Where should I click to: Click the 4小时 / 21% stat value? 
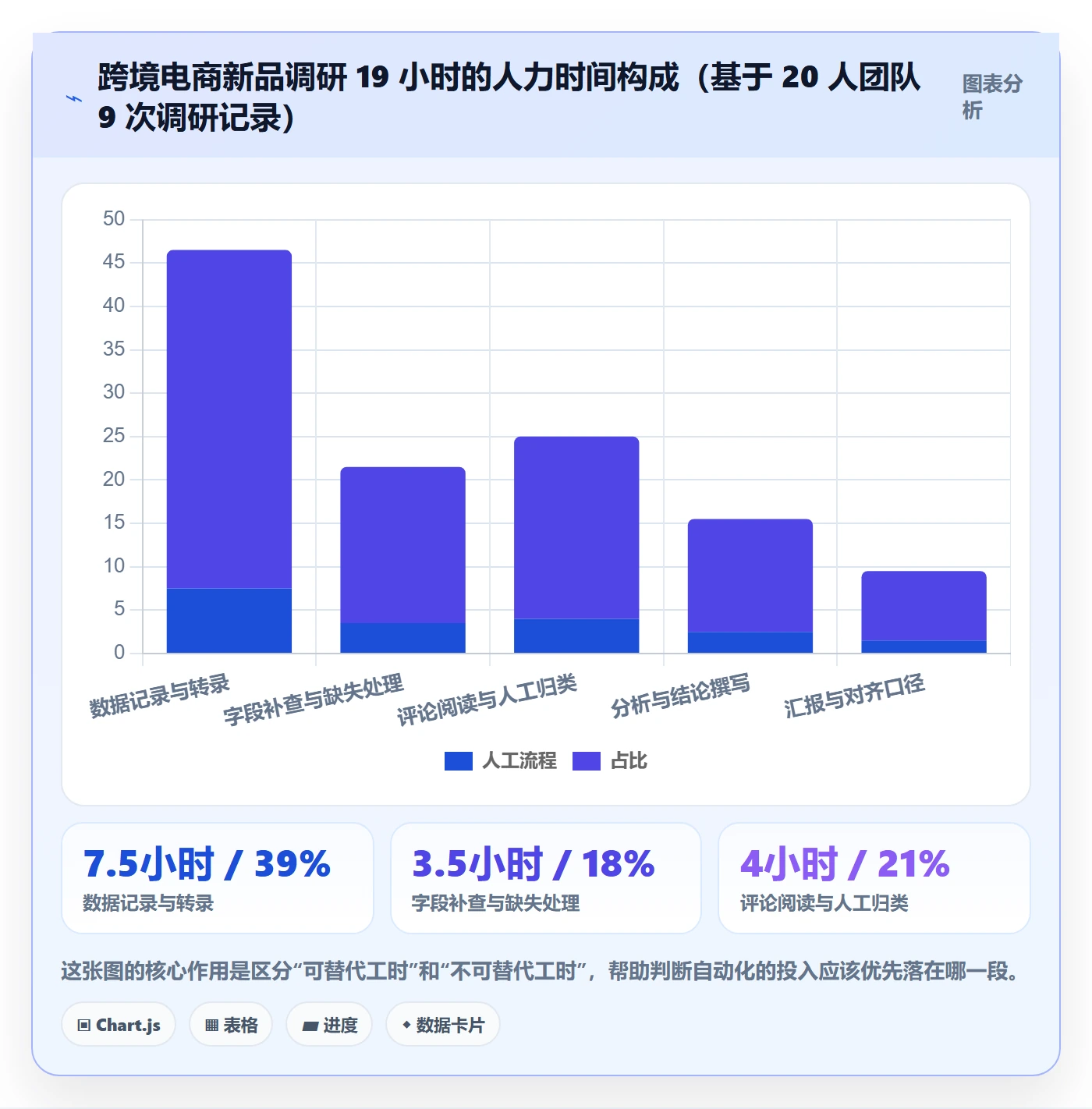(846, 864)
